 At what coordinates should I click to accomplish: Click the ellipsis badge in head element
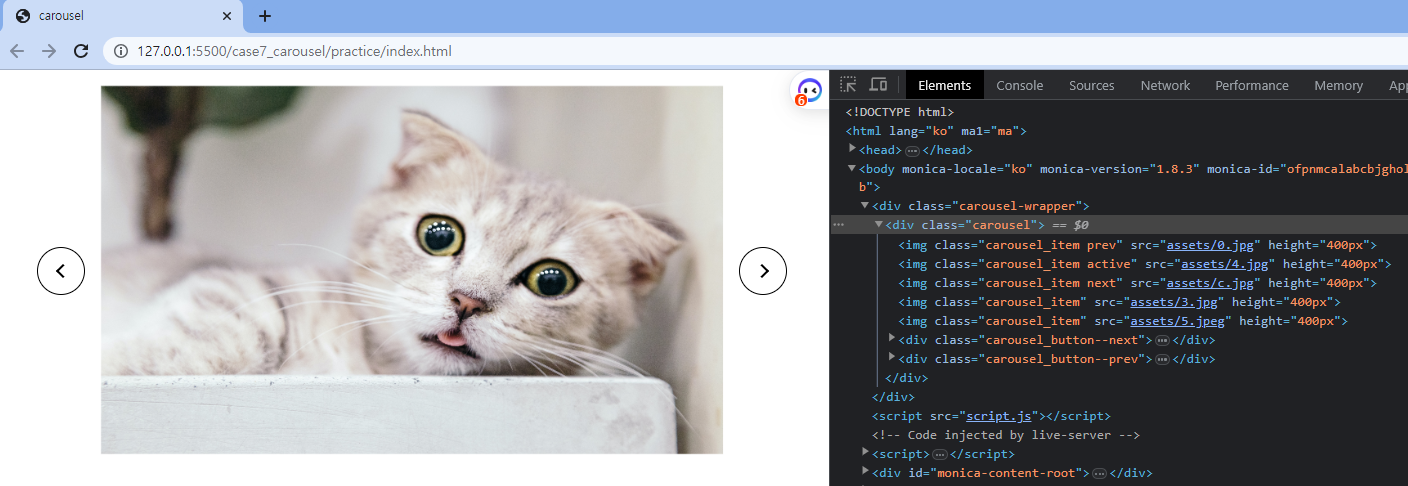coord(912,150)
